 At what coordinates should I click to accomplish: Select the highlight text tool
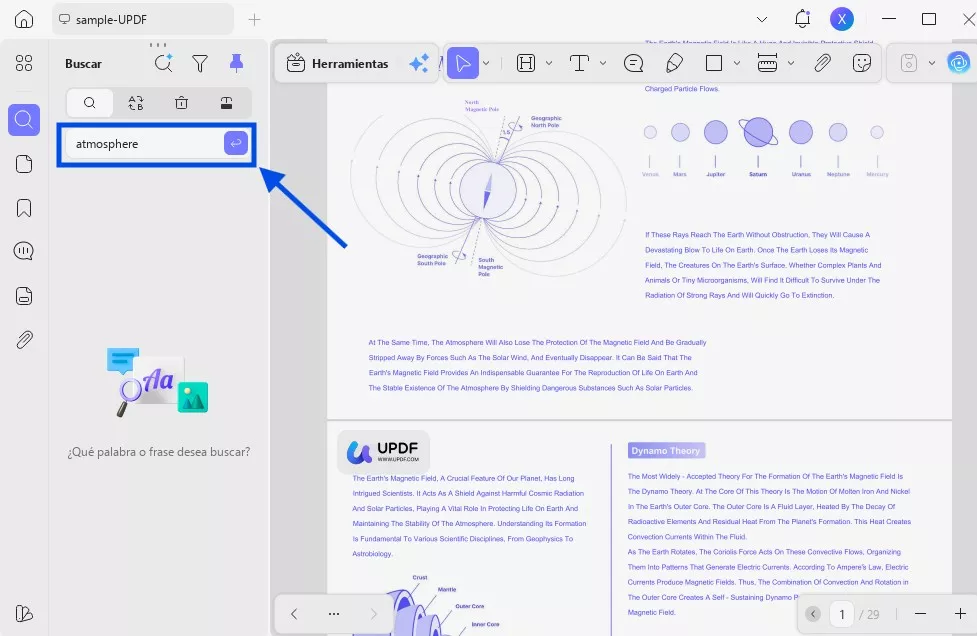click(x=526, y=63)
